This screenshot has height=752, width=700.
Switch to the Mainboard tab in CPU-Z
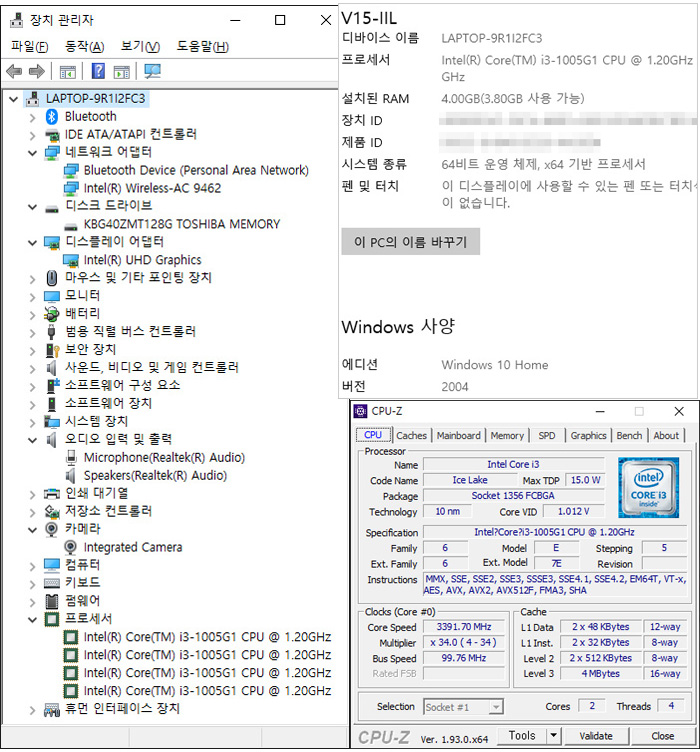(458, 435)
